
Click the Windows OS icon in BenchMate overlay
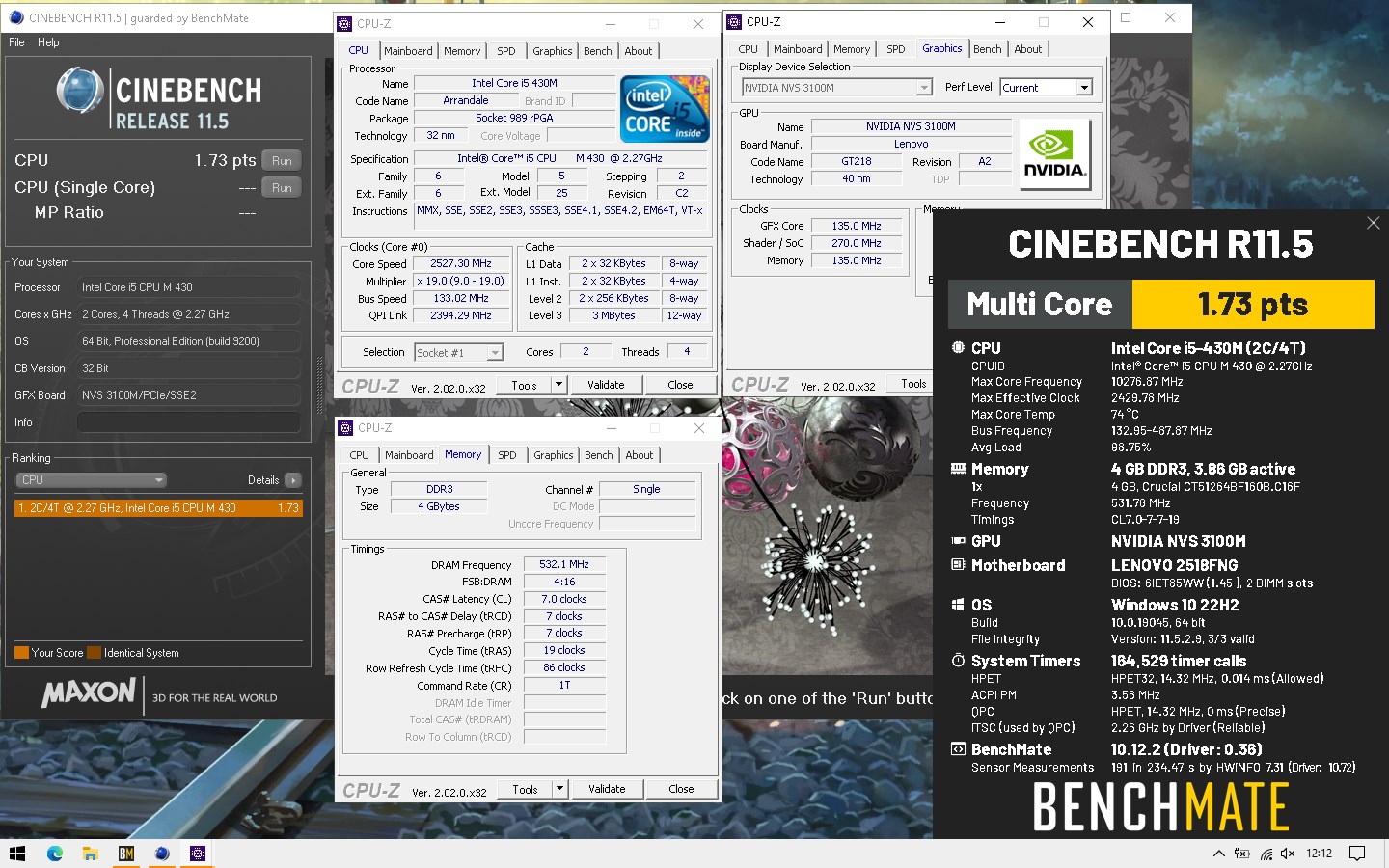point(958,605)
